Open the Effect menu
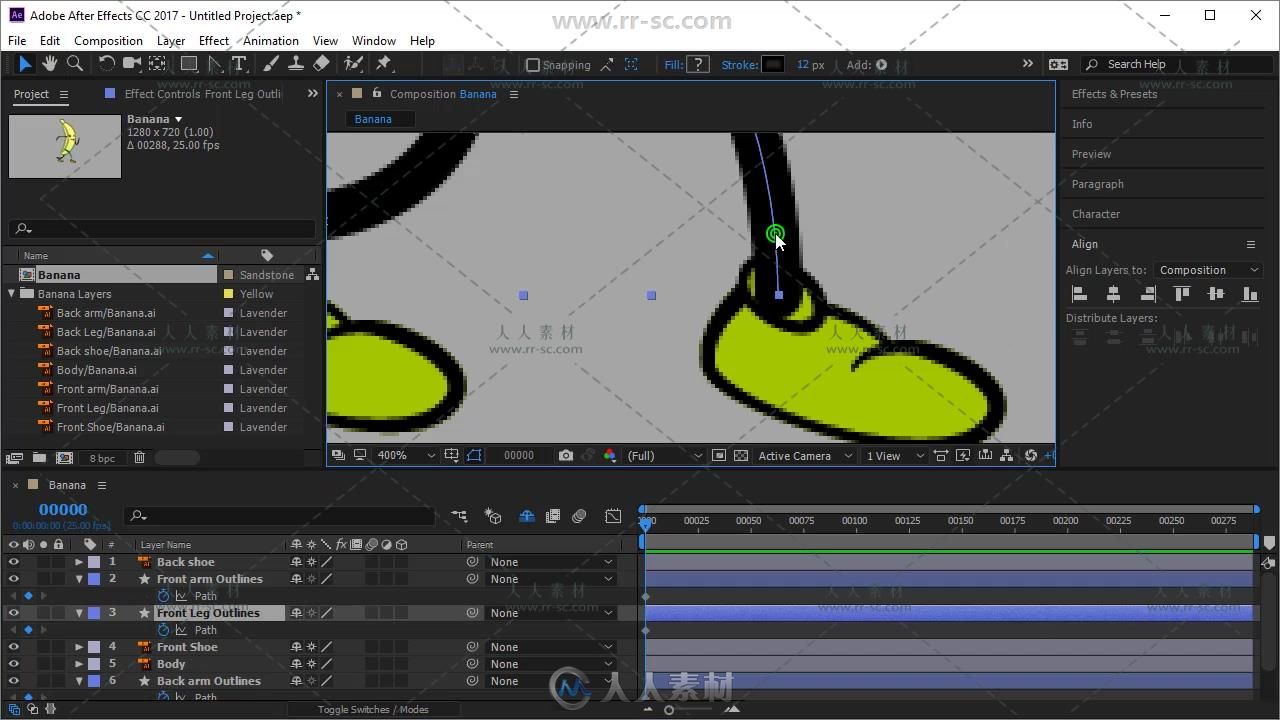This screenshot has height=720, width=1280. (214, 41)
